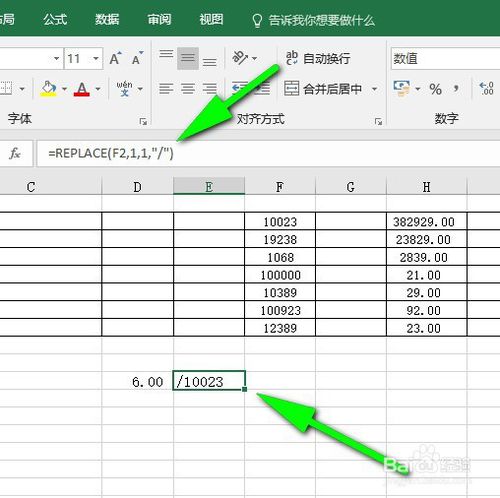
Task: Select column F header
Action: pos(280,187)
